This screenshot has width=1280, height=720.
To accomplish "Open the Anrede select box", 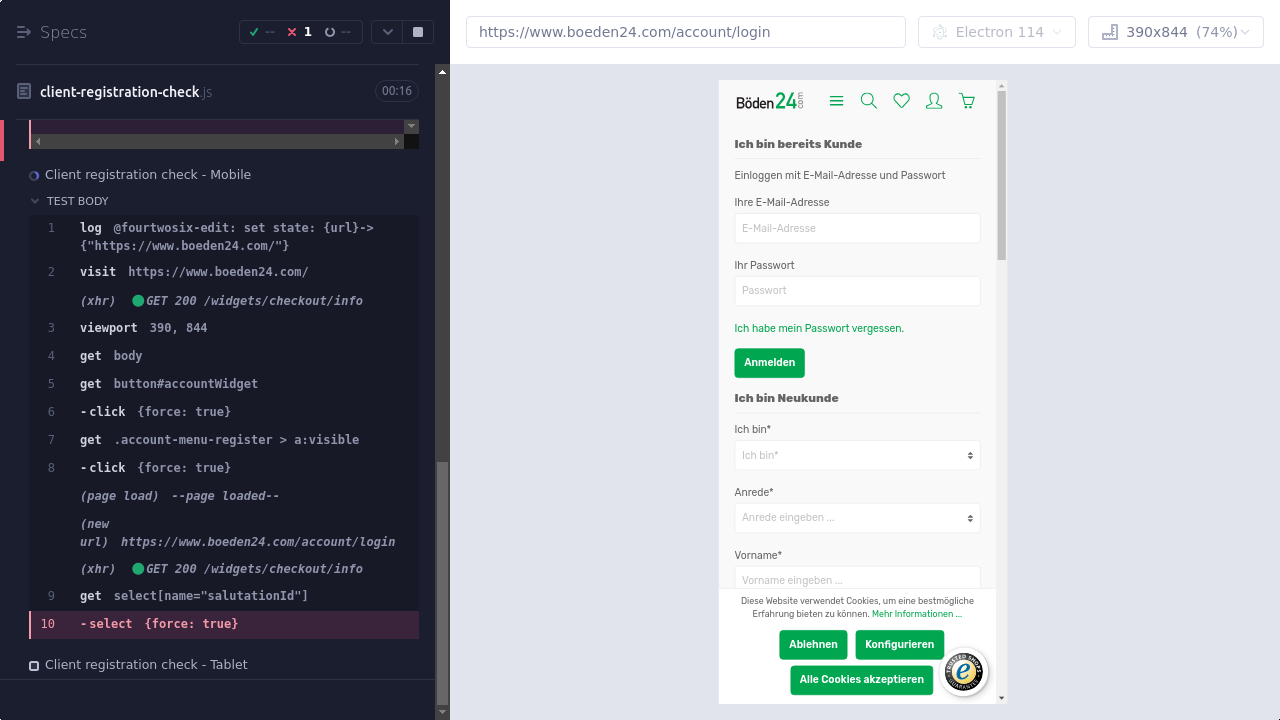I will tap(857, 518).
